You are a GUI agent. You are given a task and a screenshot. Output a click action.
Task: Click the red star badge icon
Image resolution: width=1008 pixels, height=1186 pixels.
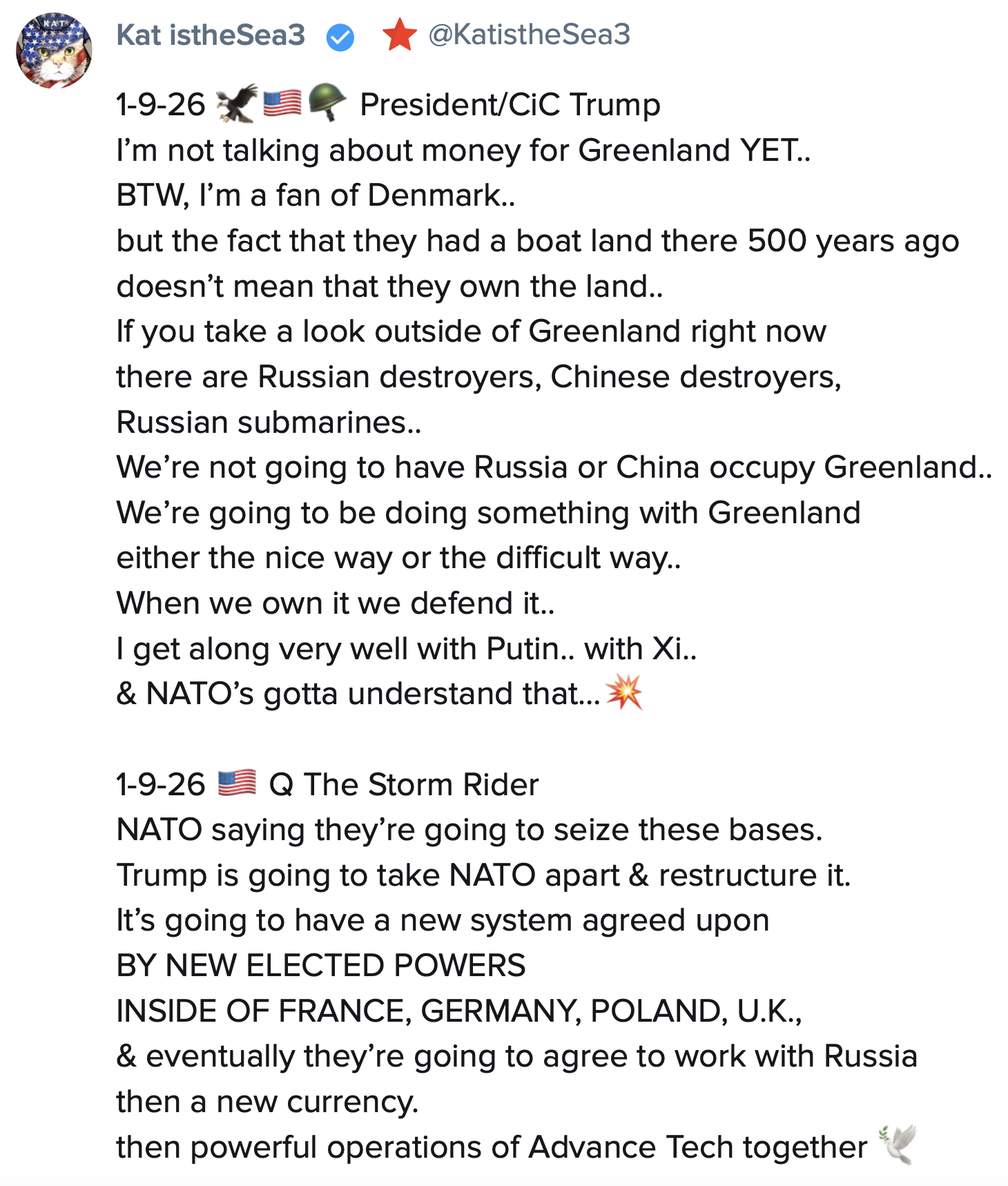399,35
